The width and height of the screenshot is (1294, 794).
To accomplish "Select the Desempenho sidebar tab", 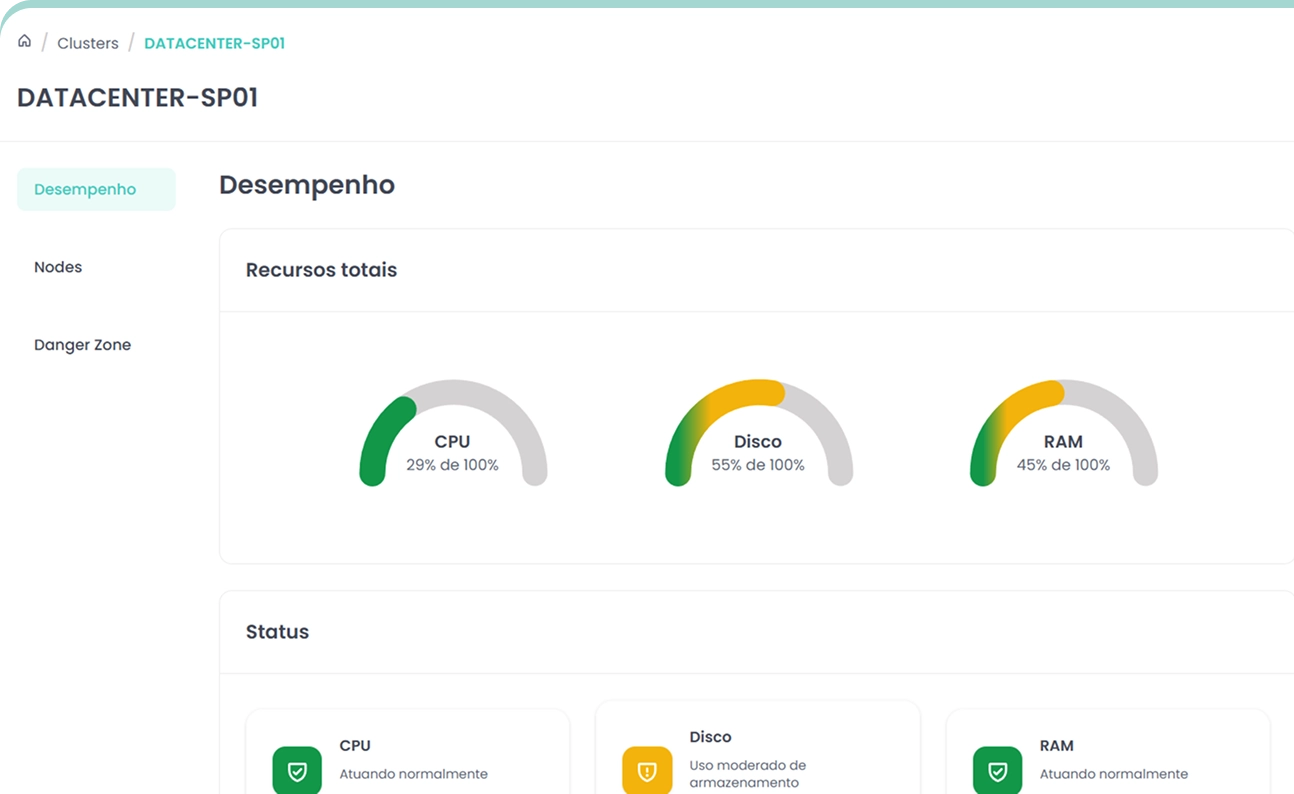I will tap(96, 189).
